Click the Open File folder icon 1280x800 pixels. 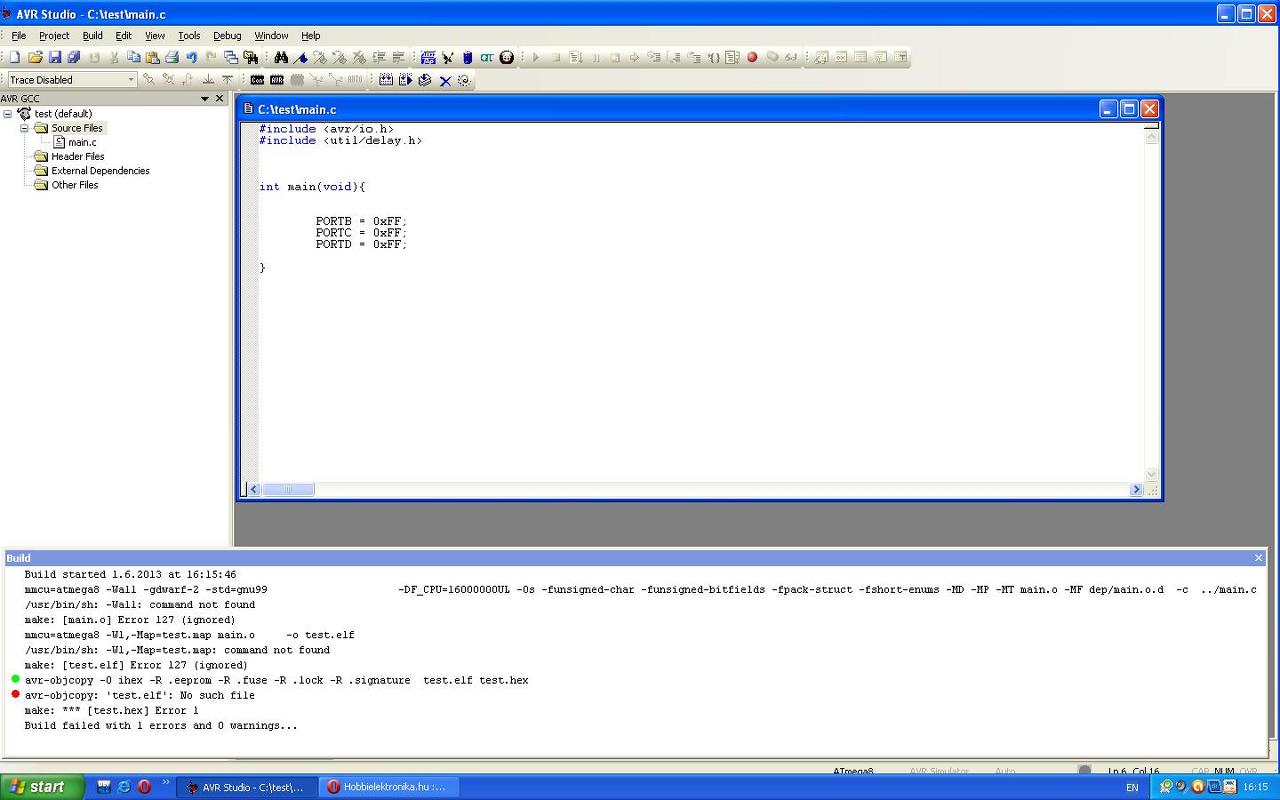(35, 57)
